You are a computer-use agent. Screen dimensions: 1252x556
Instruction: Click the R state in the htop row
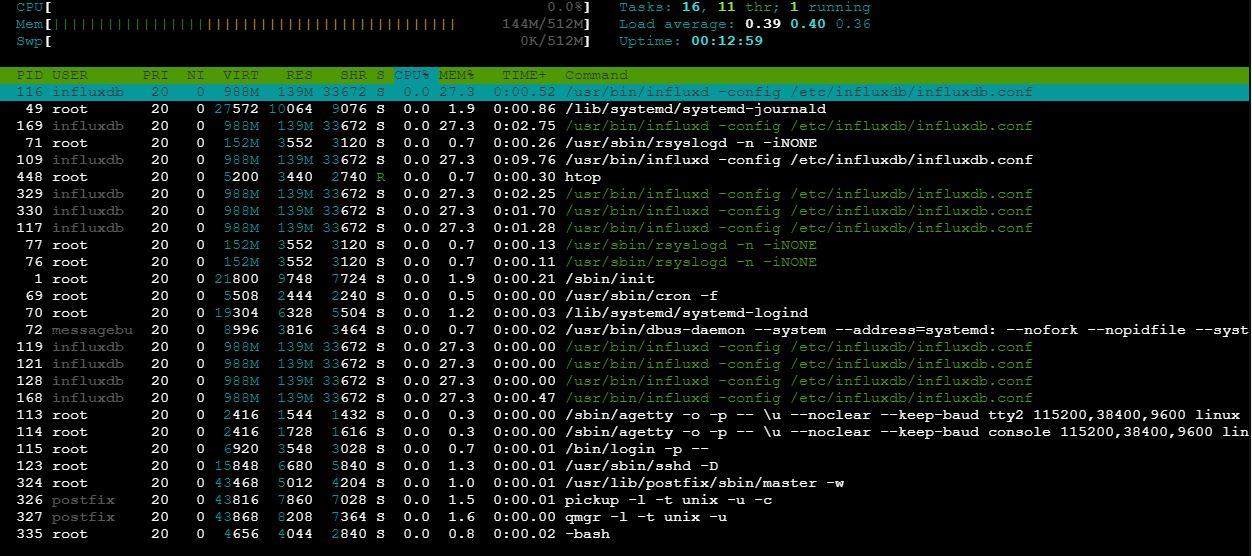click(x=381, y=177)
